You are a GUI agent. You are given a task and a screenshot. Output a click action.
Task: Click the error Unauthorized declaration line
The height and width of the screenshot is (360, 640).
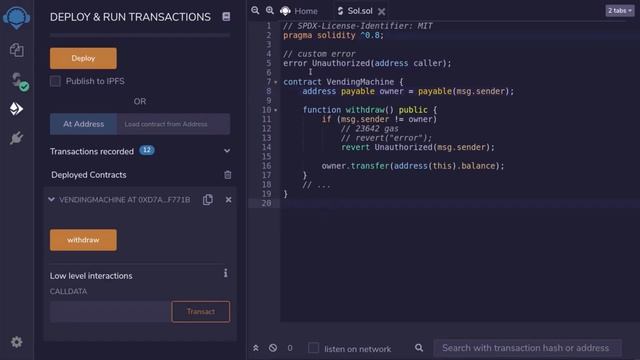[367, 63]
